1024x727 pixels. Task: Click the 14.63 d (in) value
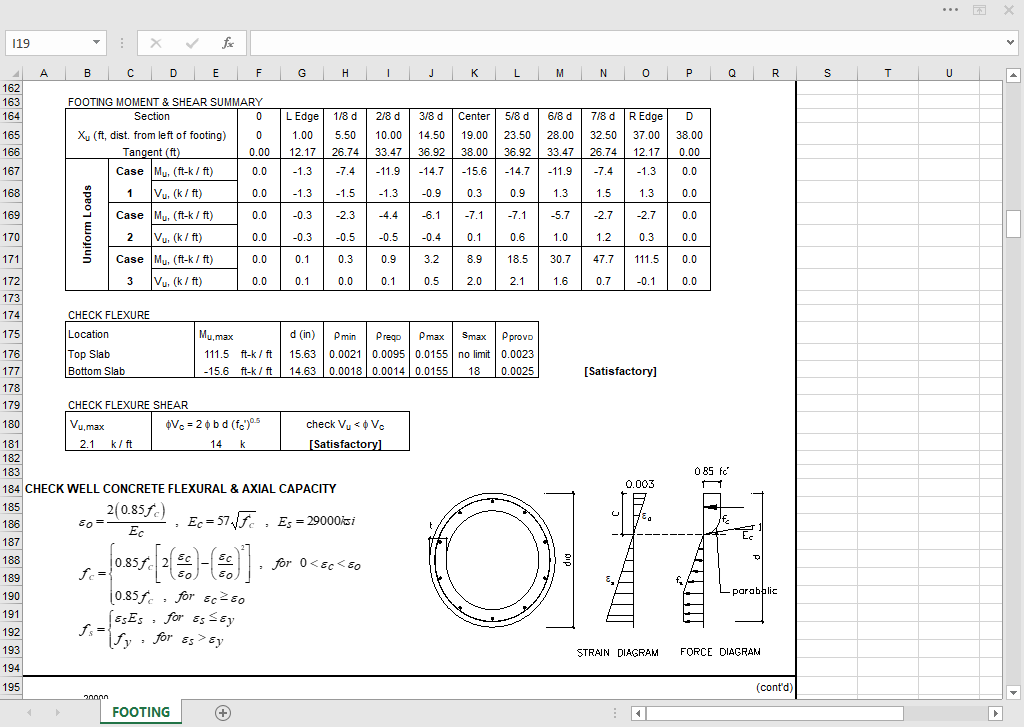pyautogui.click(x=302, y=371)
